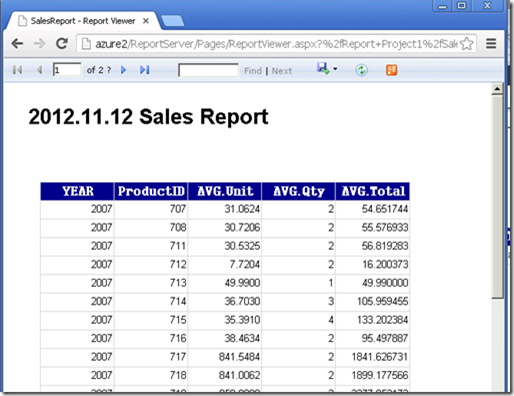The width and height of the screenshot is (514, 396).
Task: Click AVG.Total value 1899.177566
Action: pyautogui.click(x=380, y=376)
